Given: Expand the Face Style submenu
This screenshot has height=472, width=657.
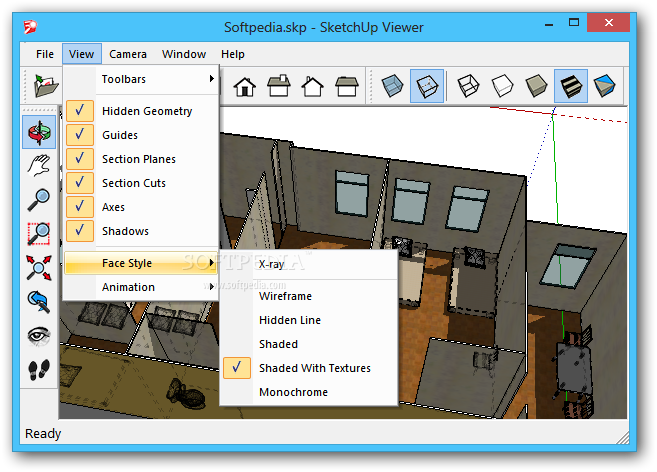Looking at the screenshot, I should (x=142, y=263).
